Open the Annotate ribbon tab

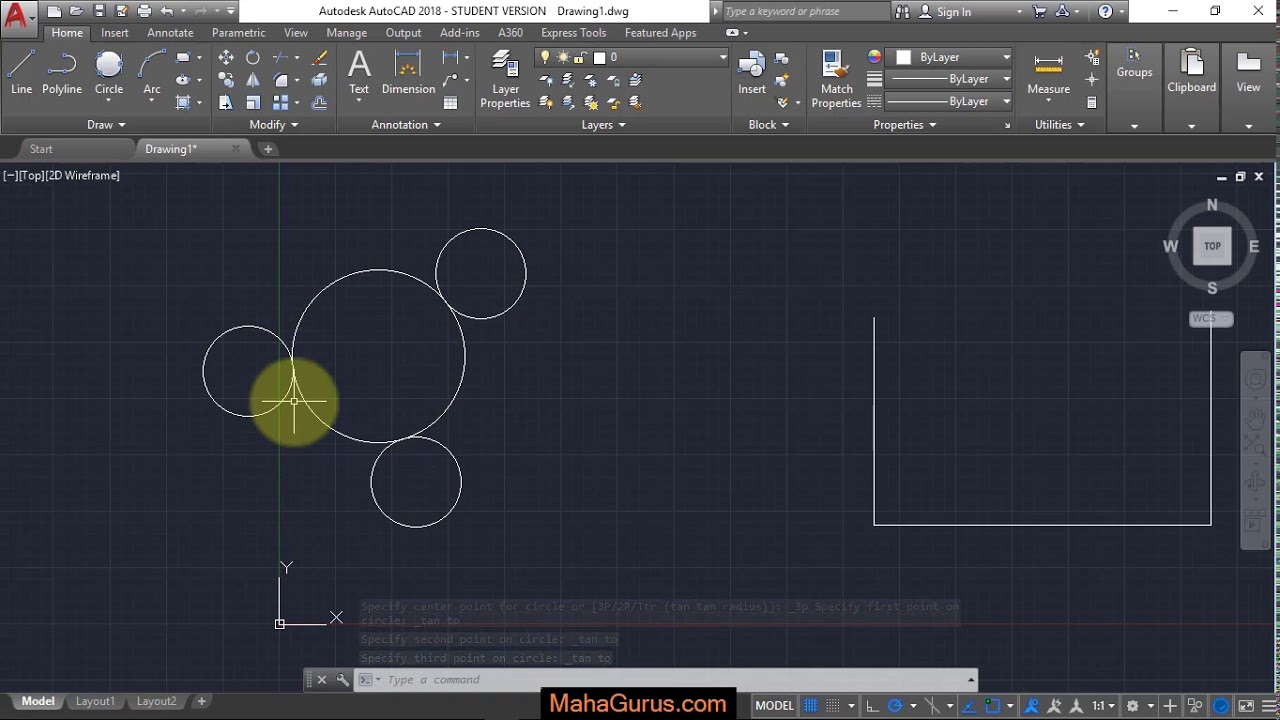(x=171, y=33)
